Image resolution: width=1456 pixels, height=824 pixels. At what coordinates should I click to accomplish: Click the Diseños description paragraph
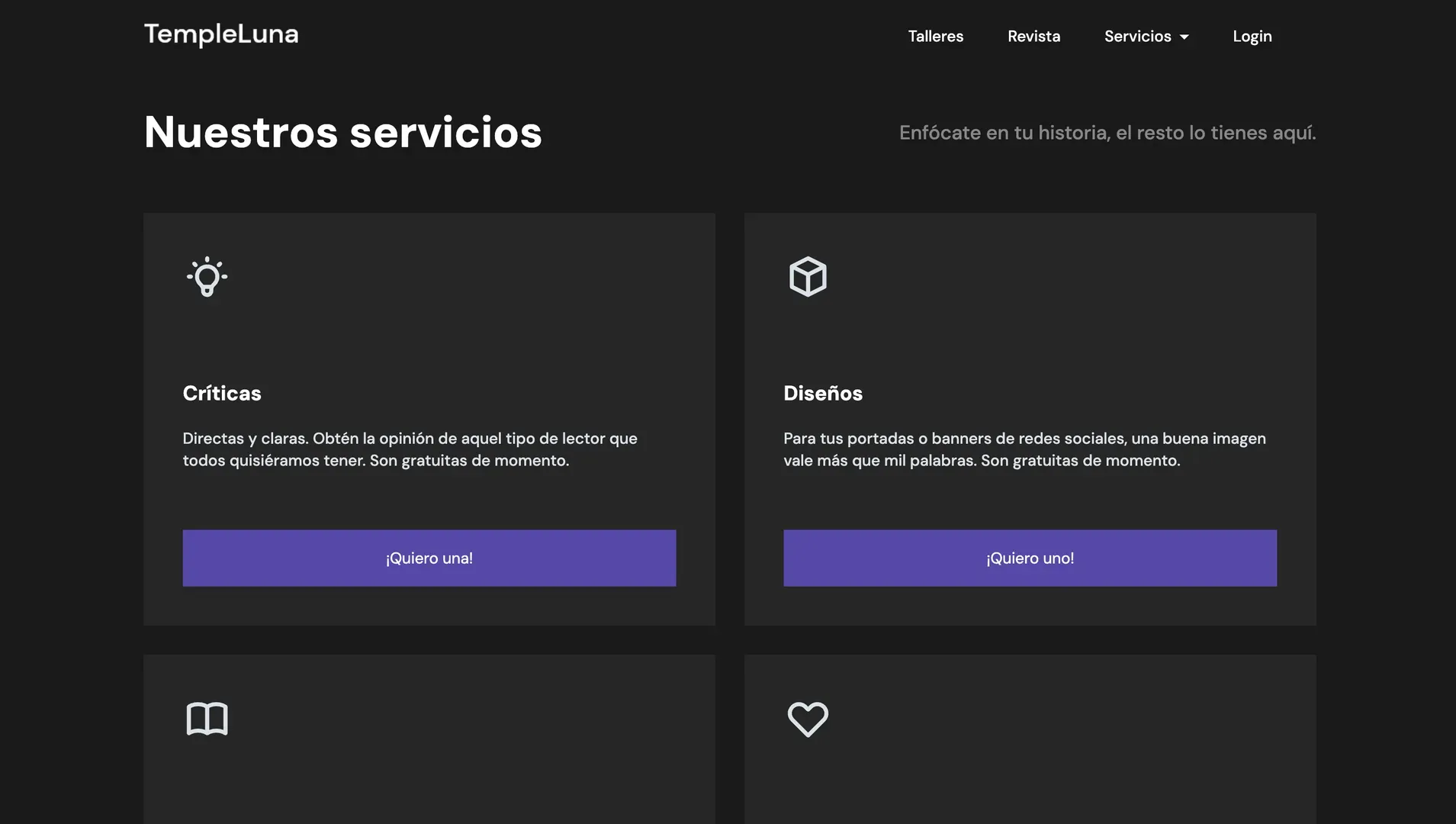point(1024,449)
